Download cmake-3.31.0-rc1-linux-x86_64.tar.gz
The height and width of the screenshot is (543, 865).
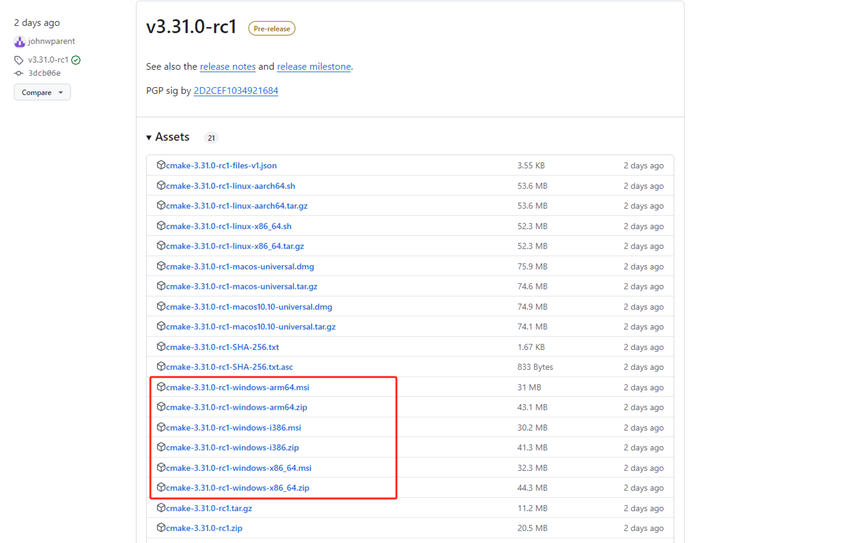coord(235,246)
